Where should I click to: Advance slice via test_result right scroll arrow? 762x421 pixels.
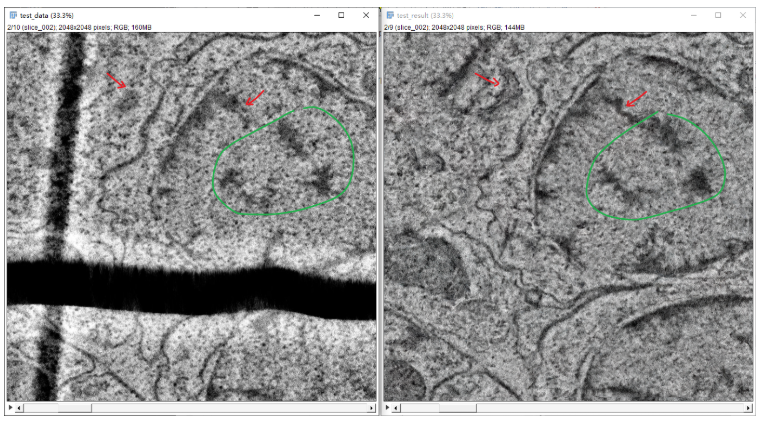tap(748, 408)
